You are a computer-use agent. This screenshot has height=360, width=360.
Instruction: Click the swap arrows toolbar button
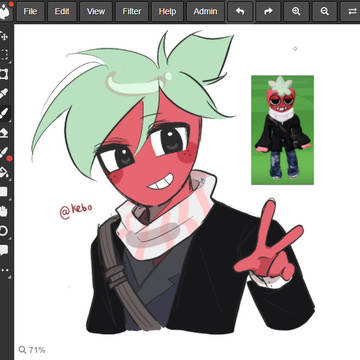click(x=351, y=11)
